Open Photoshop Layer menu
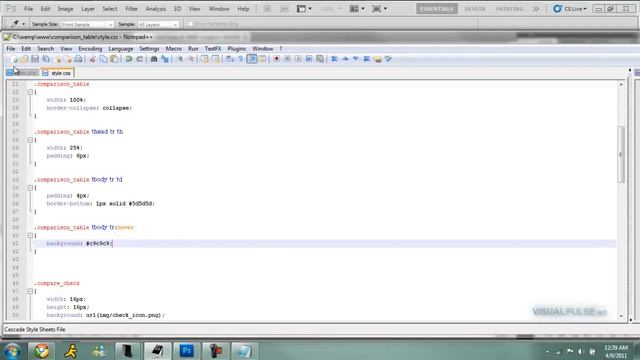 click(88, 9)
